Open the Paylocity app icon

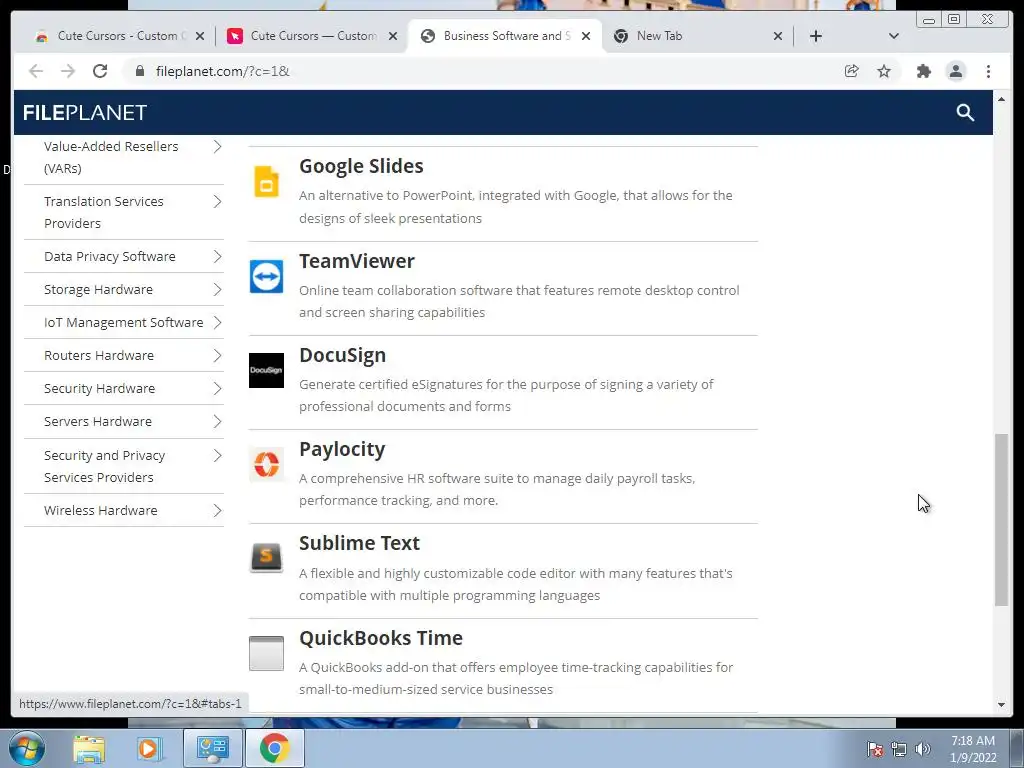[266, 464]
